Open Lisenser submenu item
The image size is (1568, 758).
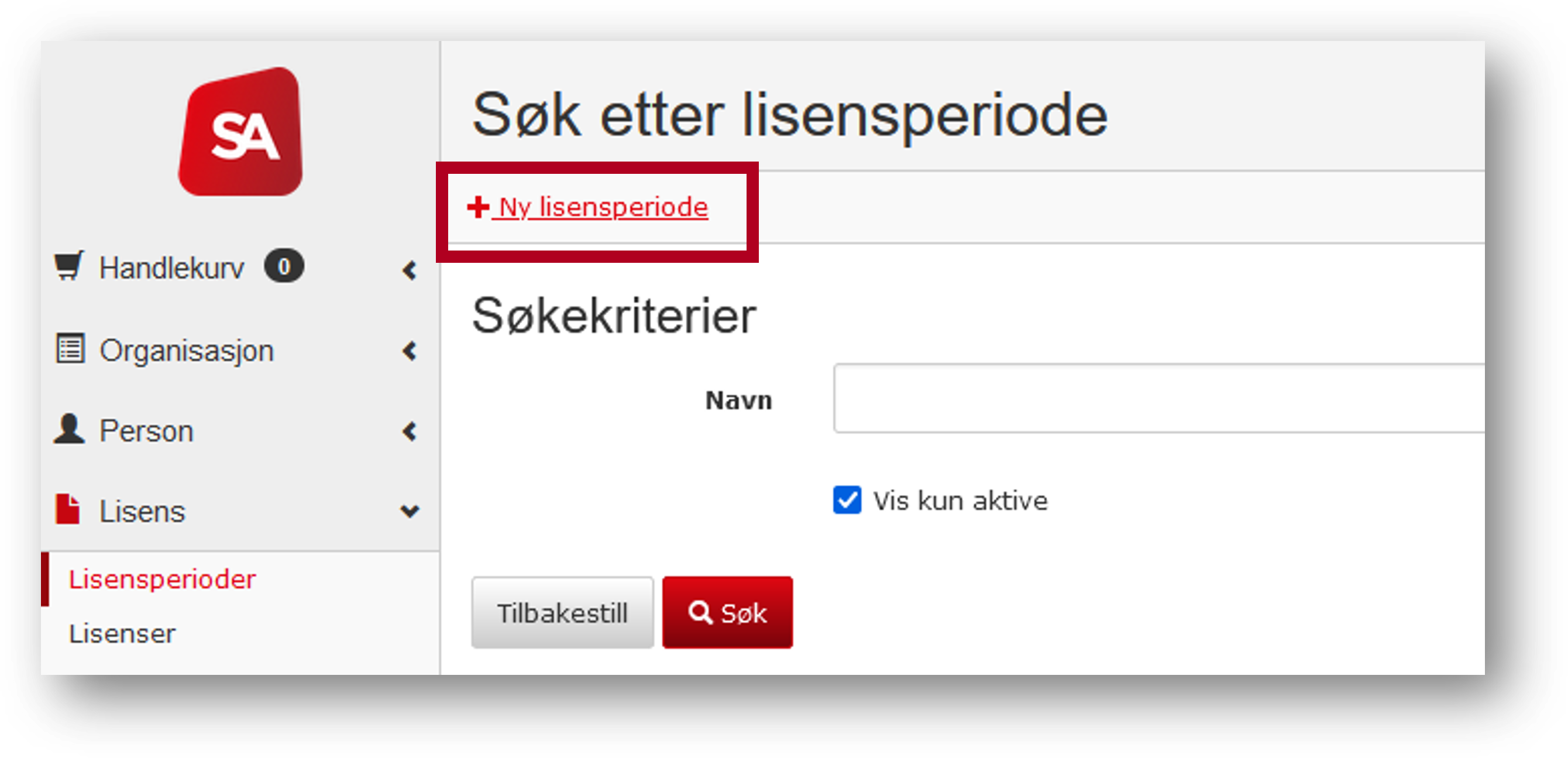pos(122,634)
